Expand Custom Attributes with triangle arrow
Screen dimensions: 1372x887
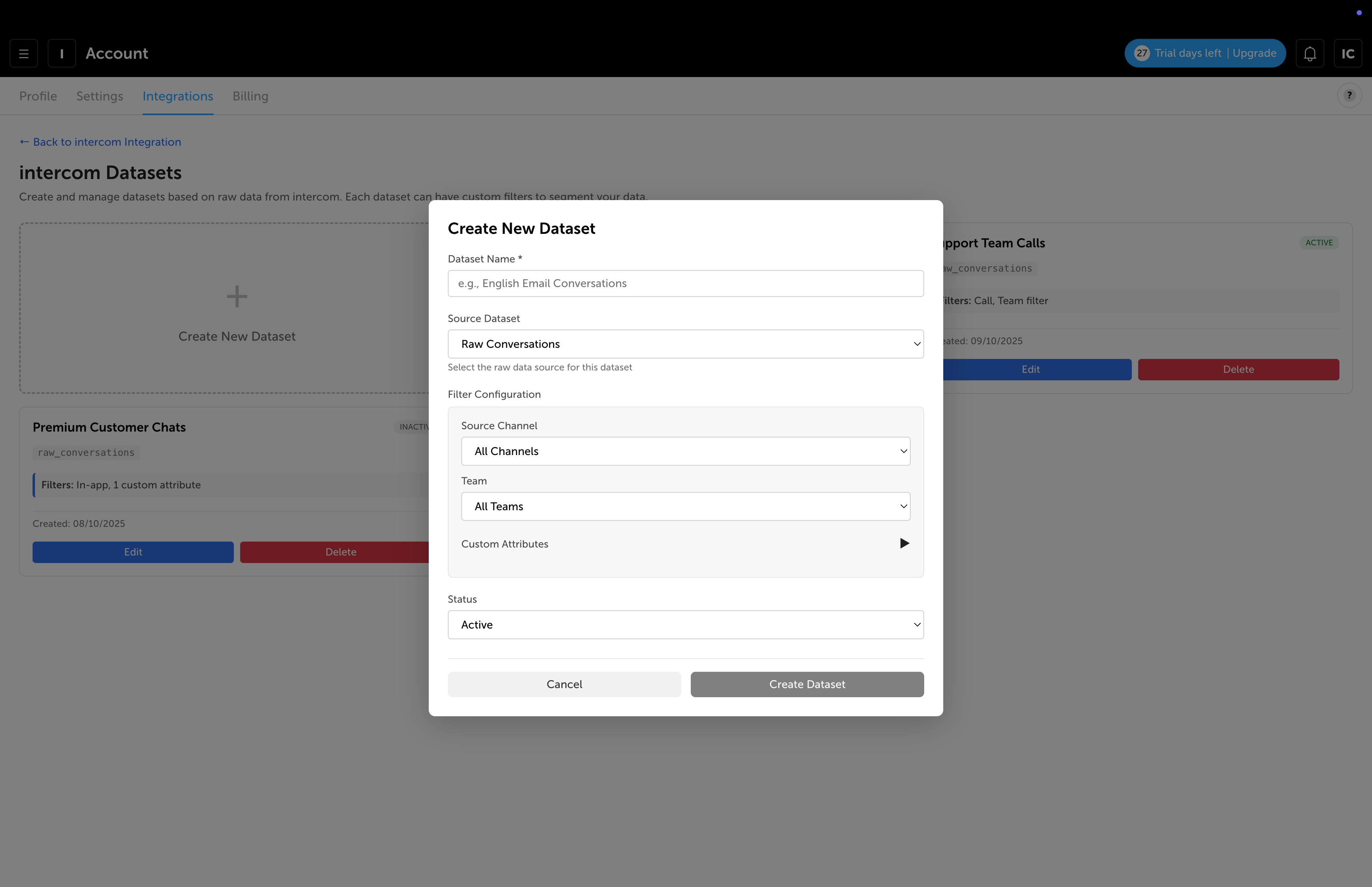[x=904, y=544]
